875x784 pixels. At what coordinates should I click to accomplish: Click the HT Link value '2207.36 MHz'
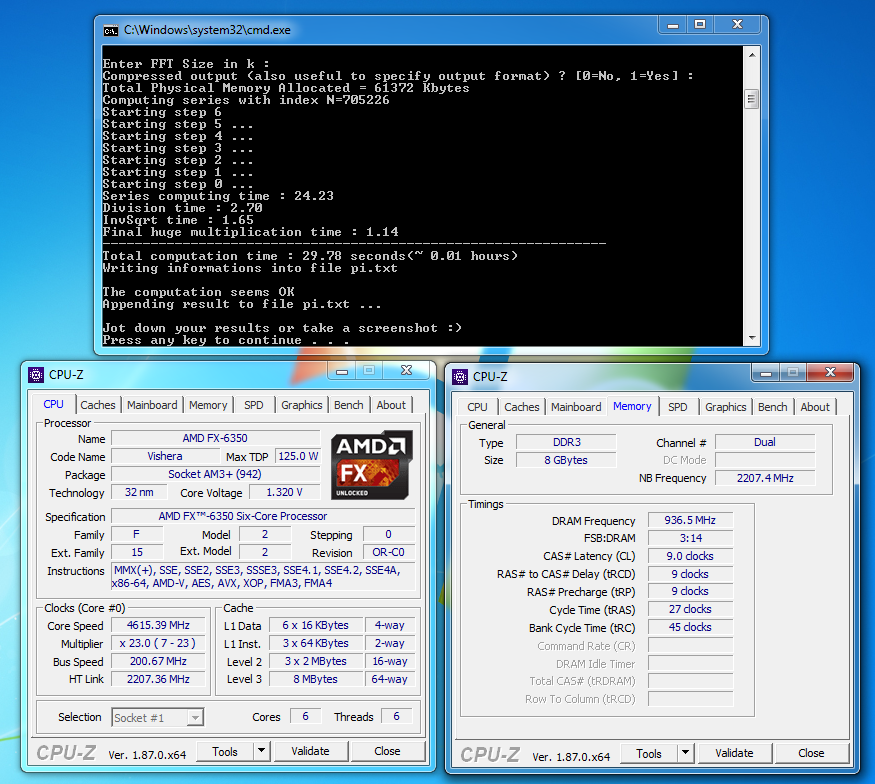click(158, 679)
